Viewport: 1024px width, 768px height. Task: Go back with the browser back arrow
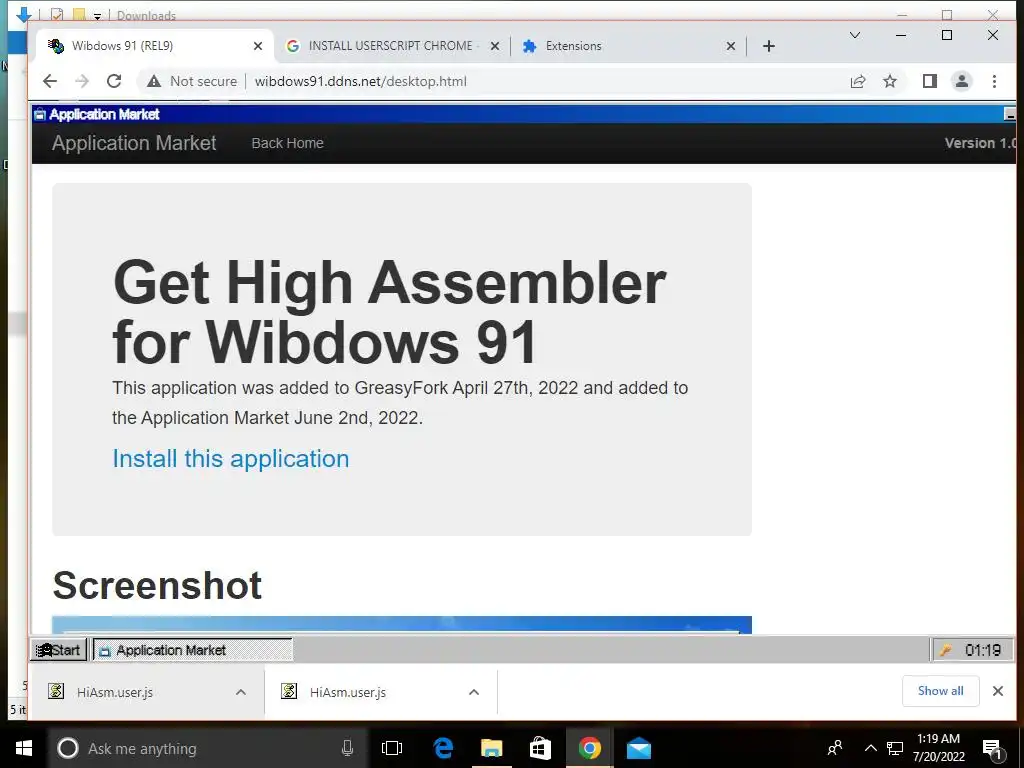pyautogui.click(x=50, y=81)
